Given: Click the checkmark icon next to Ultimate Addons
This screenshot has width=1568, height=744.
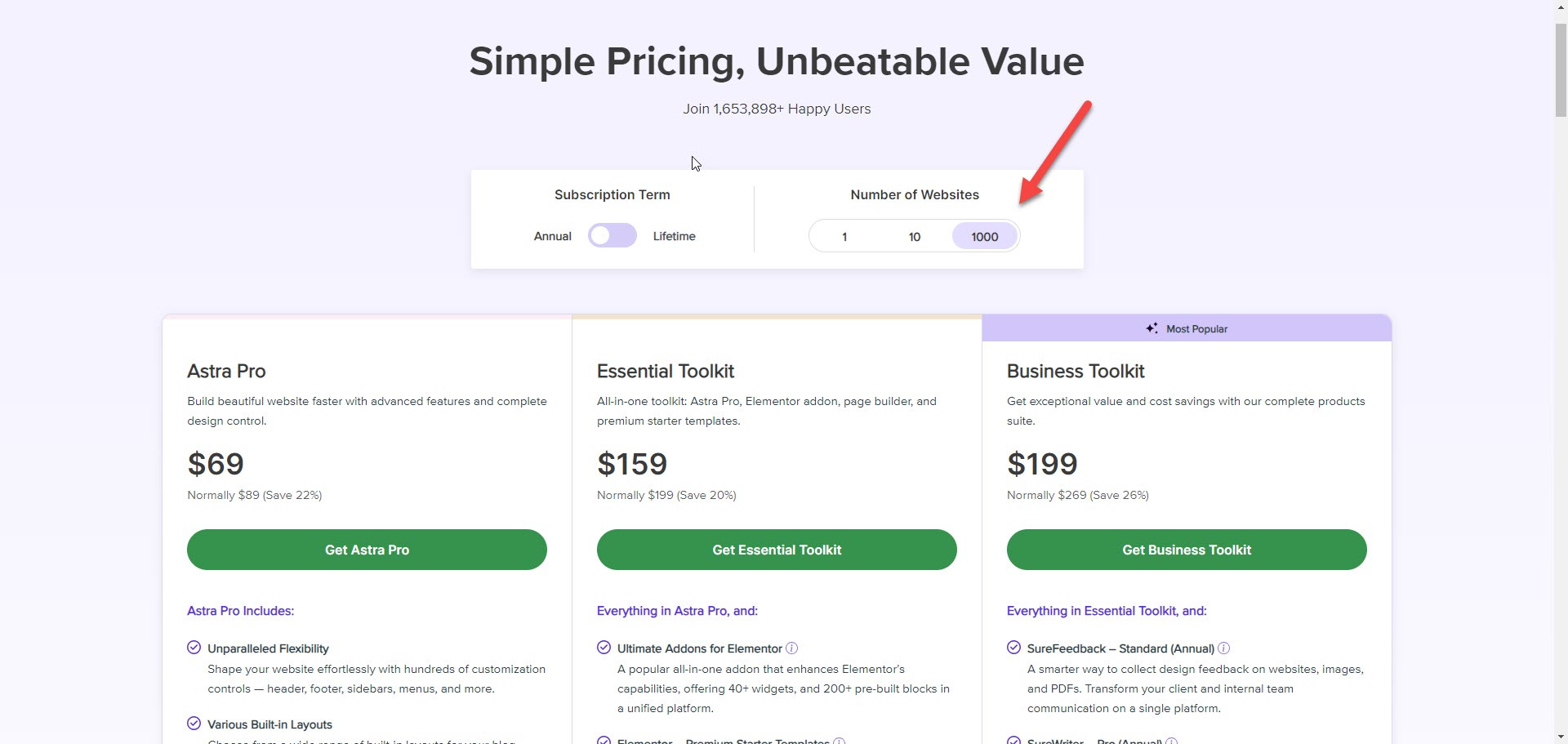Looking at the screenshot, I should [604, 648].
